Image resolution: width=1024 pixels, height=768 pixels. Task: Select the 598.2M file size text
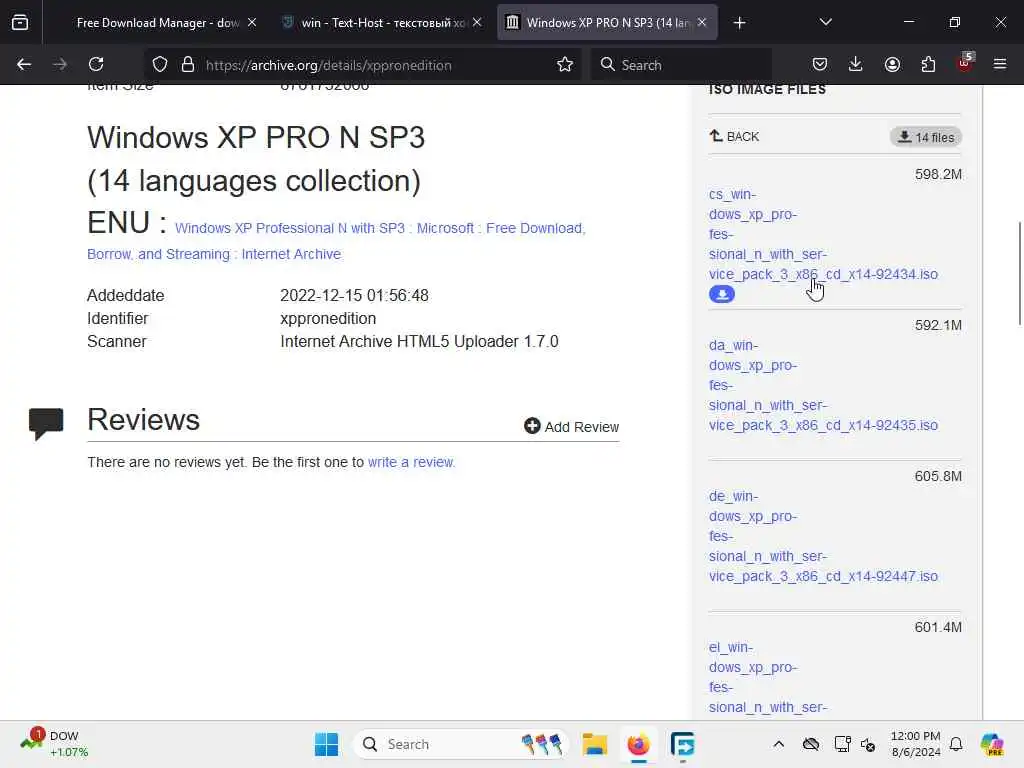click(938, 174)
